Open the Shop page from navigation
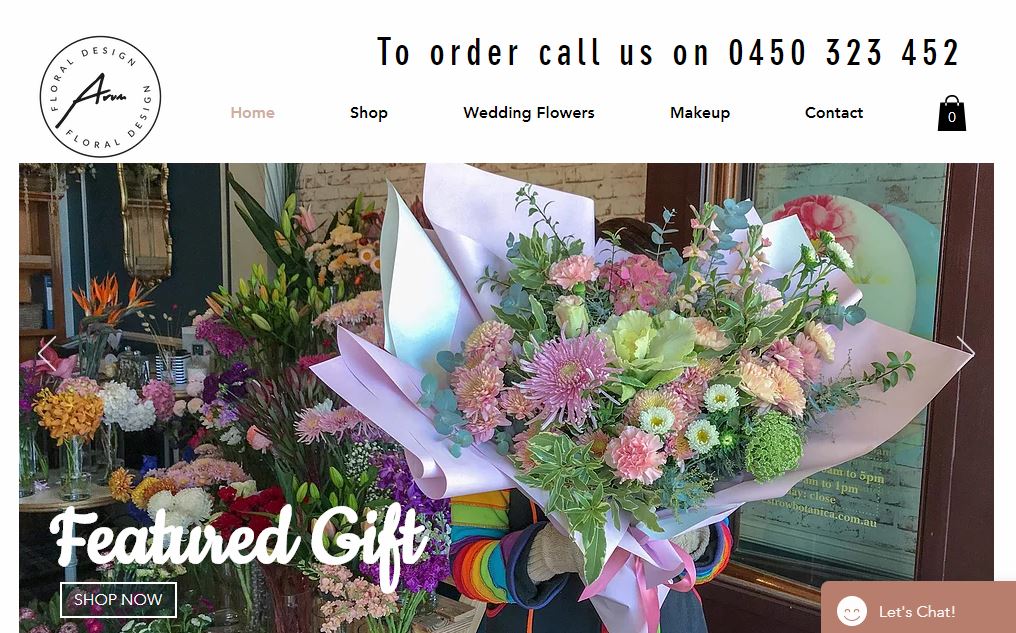 tap(369, 113)
